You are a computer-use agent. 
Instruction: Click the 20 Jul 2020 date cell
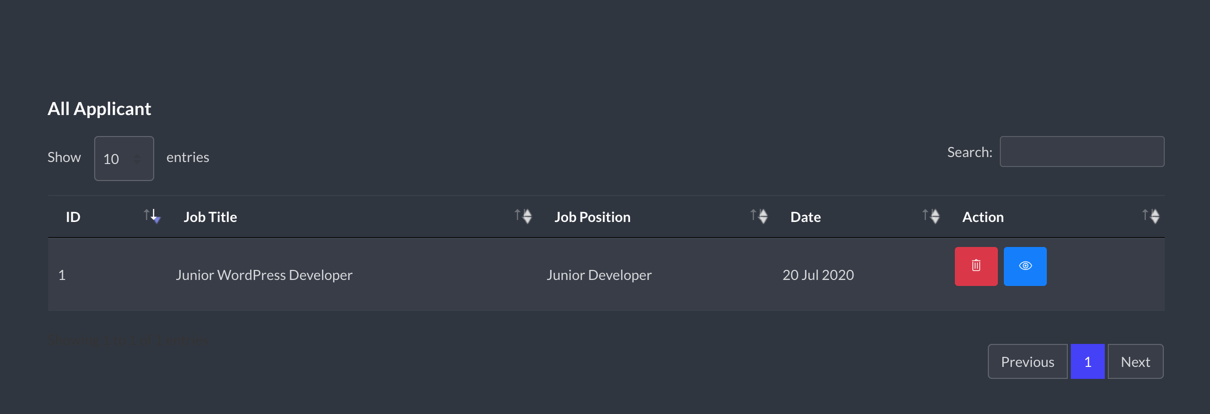tap(818, 275)
